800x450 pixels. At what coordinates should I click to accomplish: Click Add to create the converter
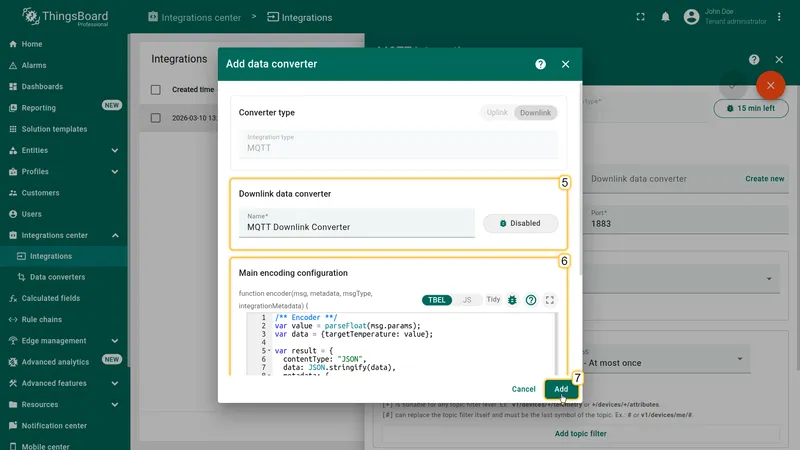[561, 389]
